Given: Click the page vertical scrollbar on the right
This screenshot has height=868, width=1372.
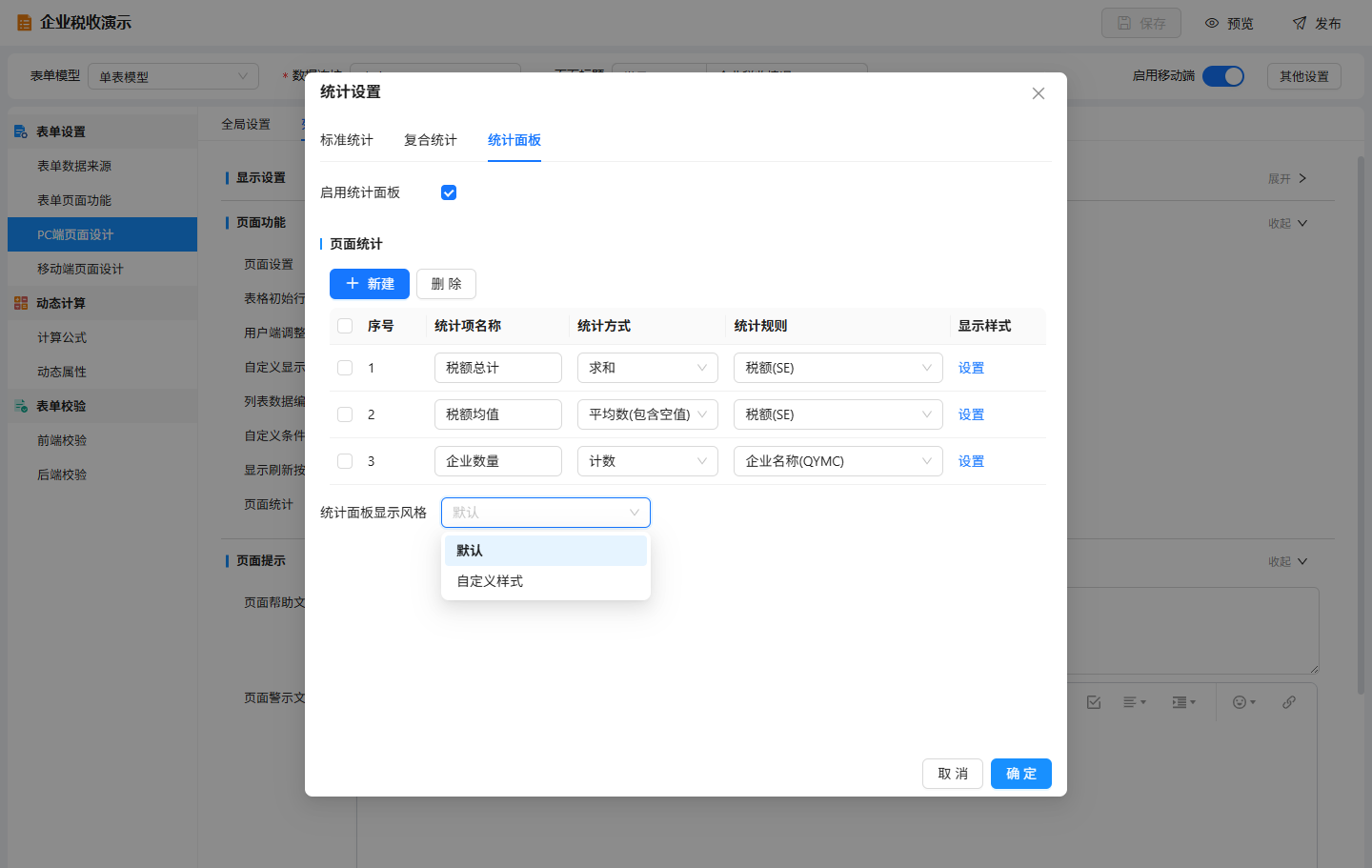Looking at the screenshot, I should 1361,424.
